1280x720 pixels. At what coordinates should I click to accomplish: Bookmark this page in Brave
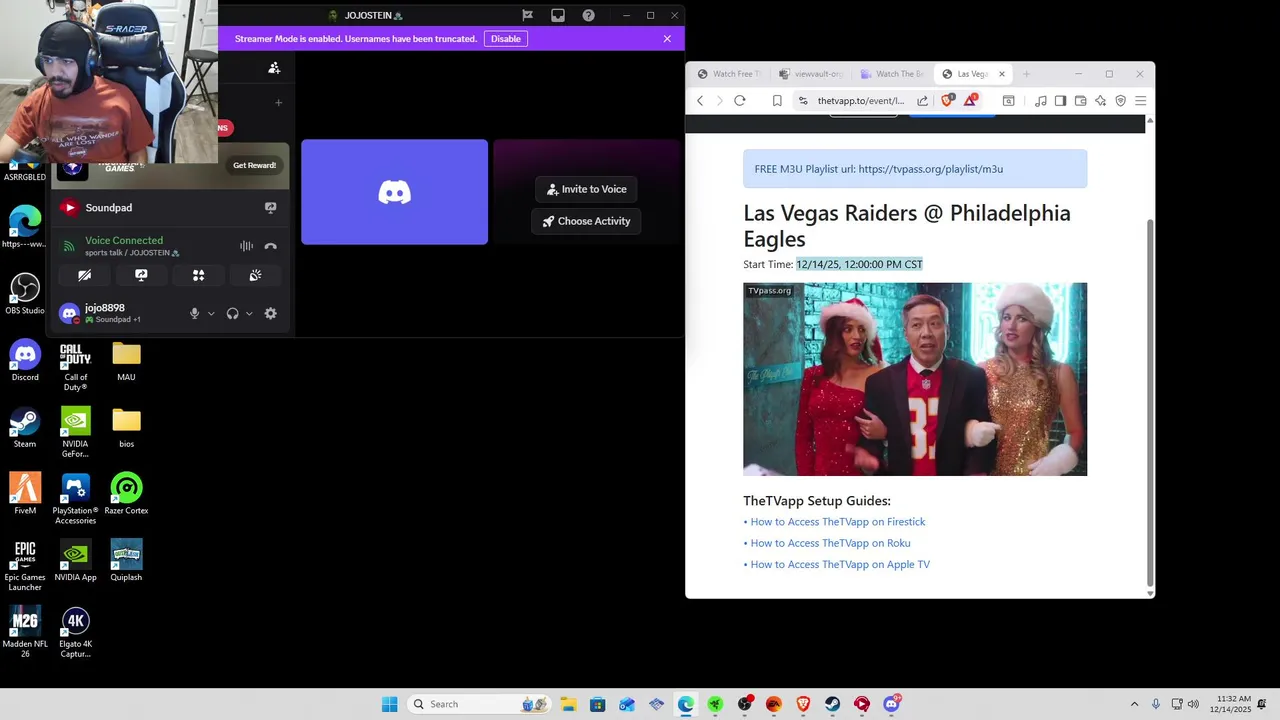point(777,101)
